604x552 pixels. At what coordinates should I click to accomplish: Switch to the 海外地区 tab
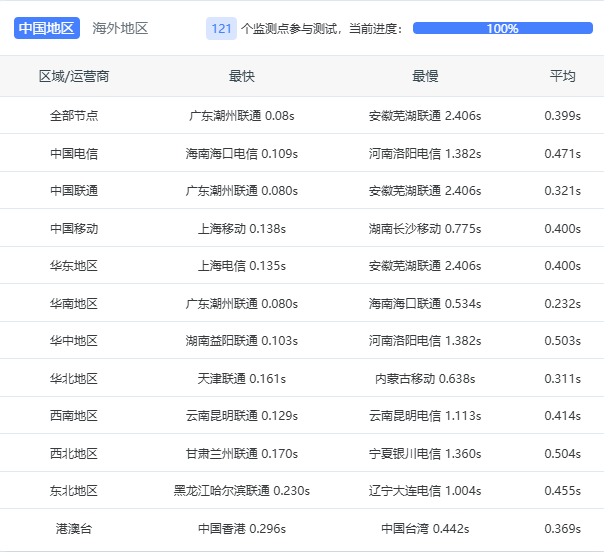tap(120, 28)
